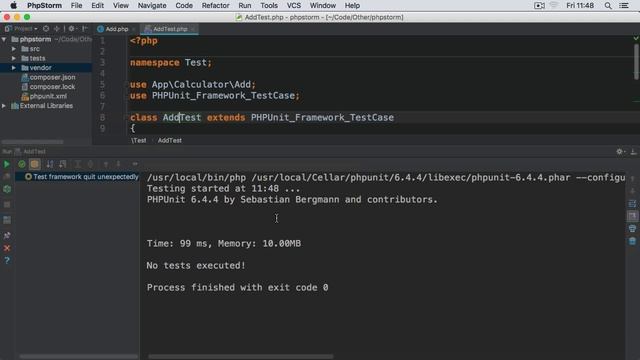Click the screen recording menu bar icon
Viewport: 640px width, 360px height.
click(540, 6)
